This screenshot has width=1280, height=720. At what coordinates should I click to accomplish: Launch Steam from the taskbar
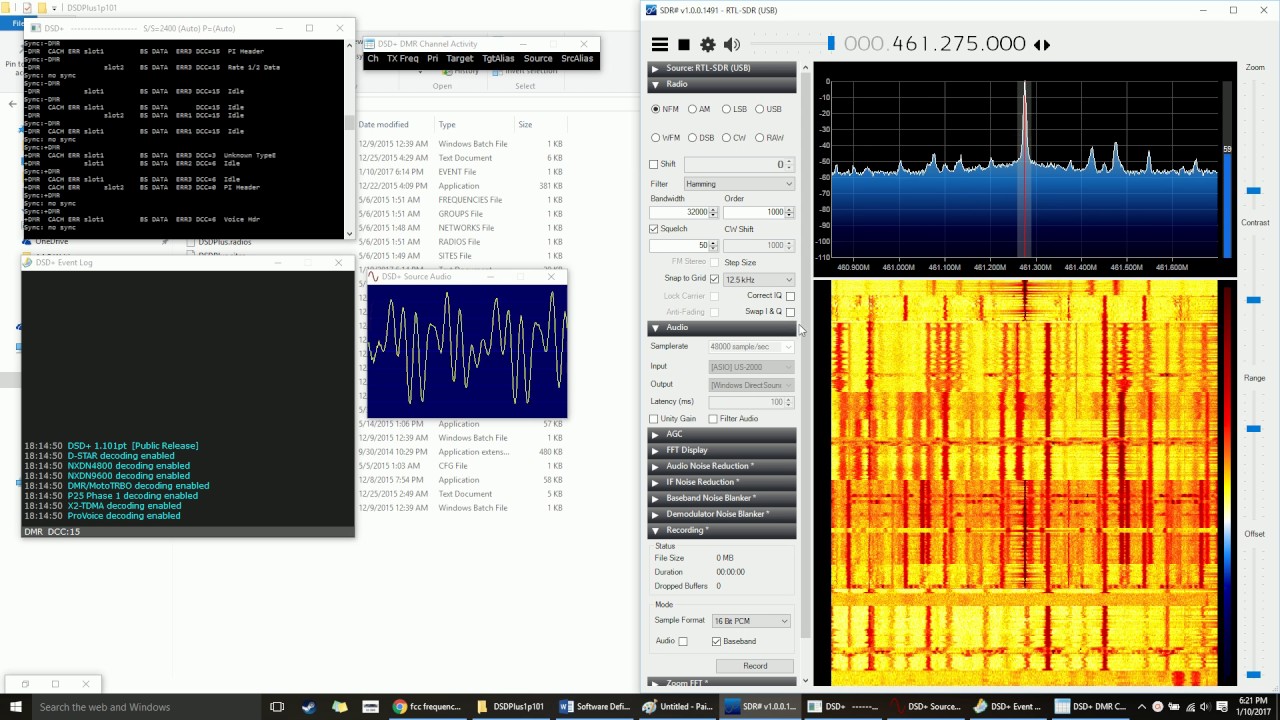pyautogui.click(x=308, y=707)
